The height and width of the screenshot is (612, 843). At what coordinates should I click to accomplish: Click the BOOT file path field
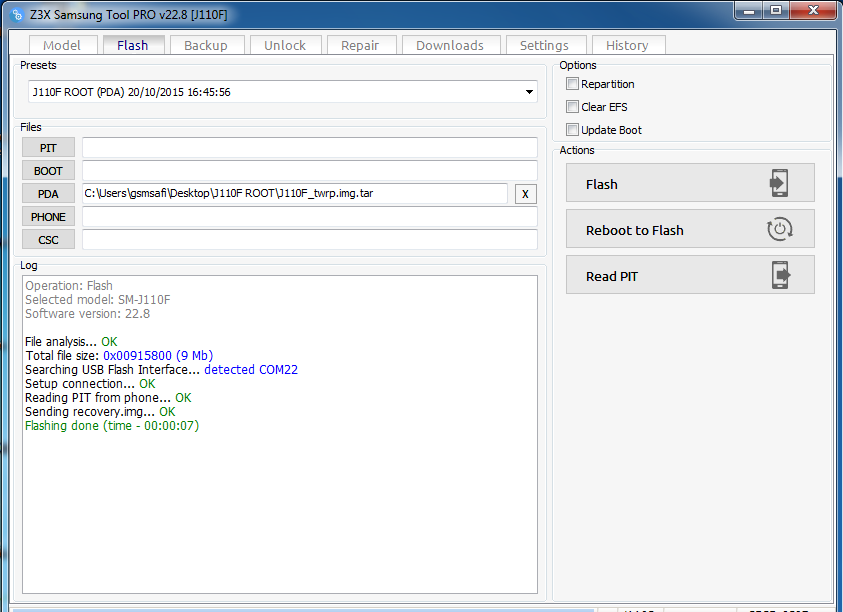coord(310,171)
